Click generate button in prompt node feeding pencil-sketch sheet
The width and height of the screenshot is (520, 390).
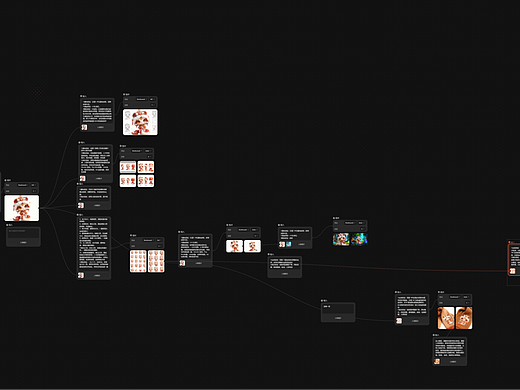click(x=101, y=127)
